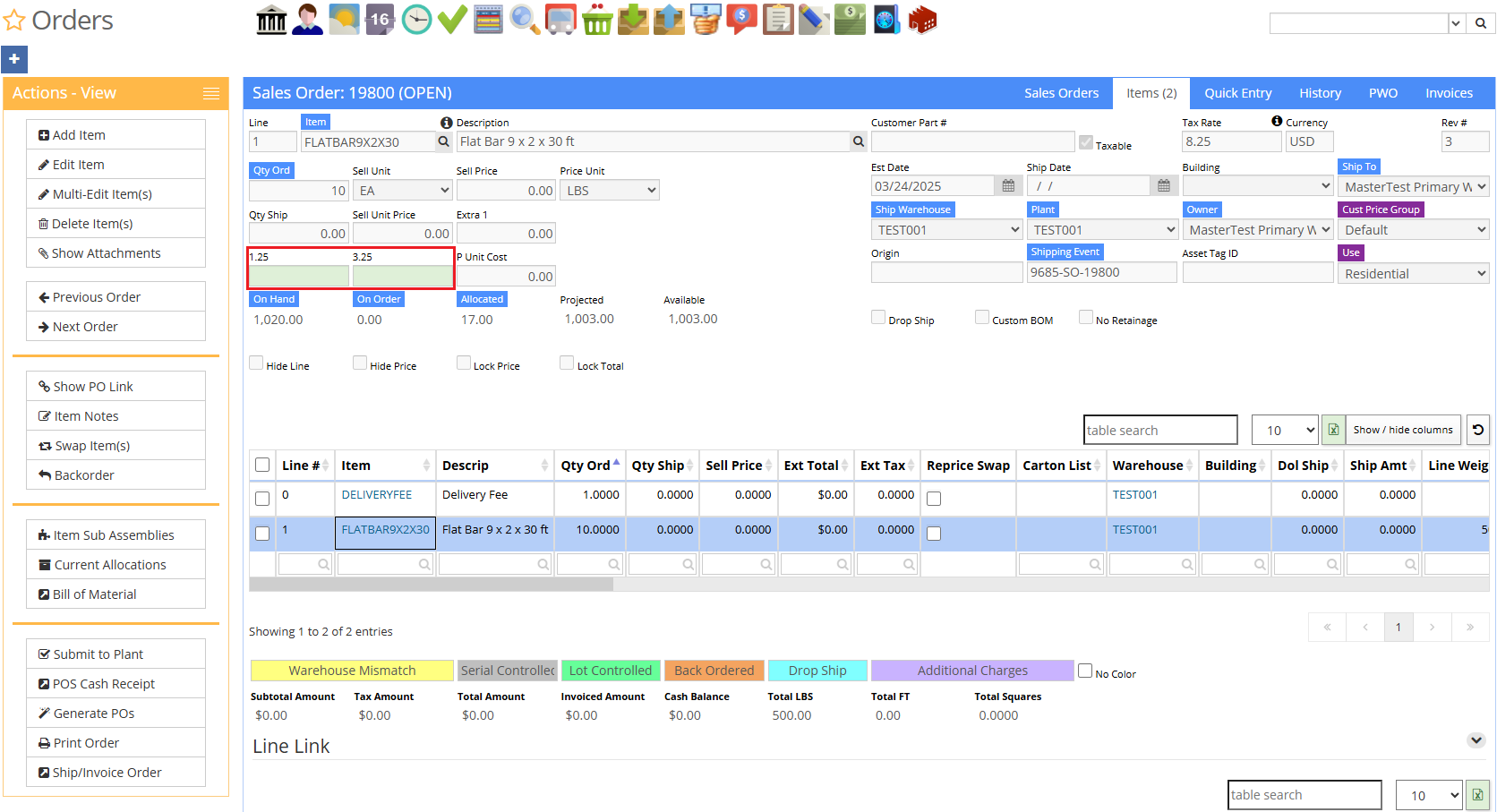The image size is (1497, 812).
Task: Click the bus icon in toolbar
Action: [560, 20]
